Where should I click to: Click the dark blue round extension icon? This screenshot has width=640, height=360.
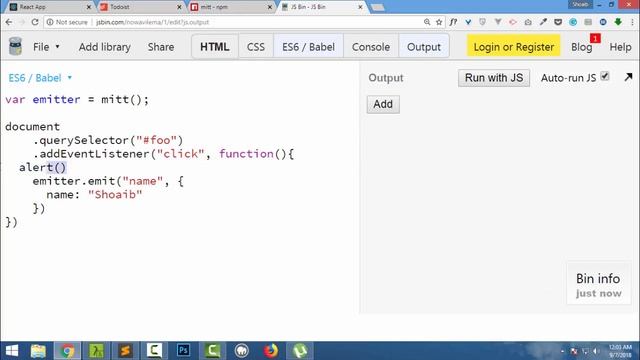(603, 22)
